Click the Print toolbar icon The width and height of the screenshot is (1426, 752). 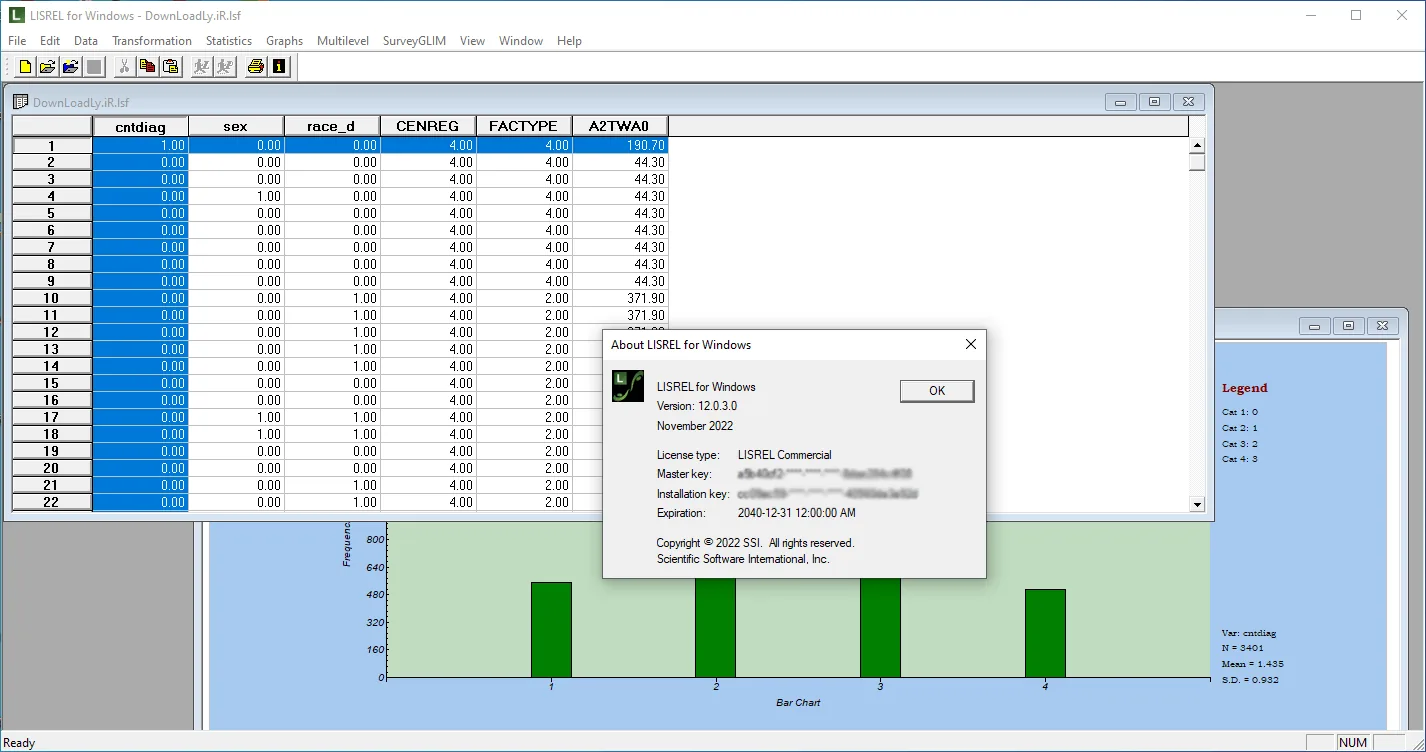pos(255,67)
